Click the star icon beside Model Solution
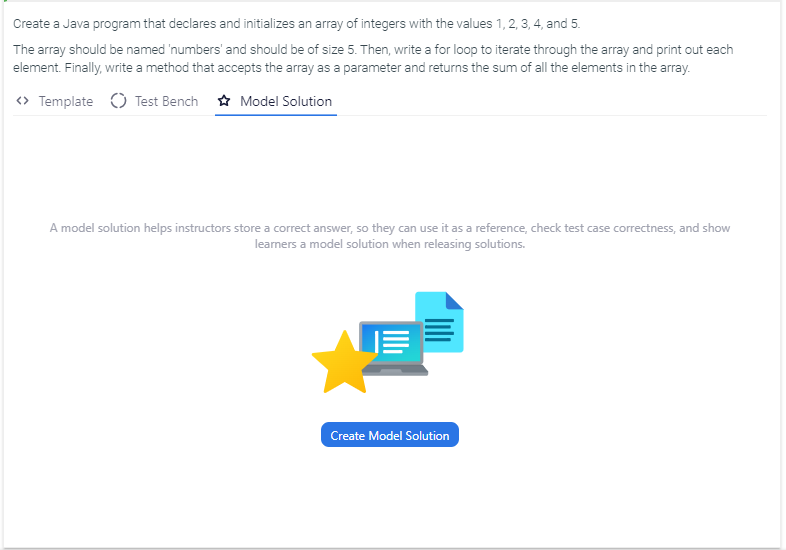This screenshot has width=786, height=550. click(224, 101)
